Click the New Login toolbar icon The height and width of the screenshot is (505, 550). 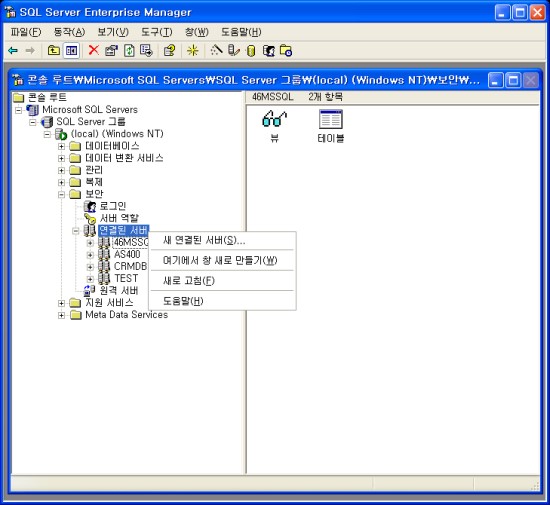click(268, 51)
